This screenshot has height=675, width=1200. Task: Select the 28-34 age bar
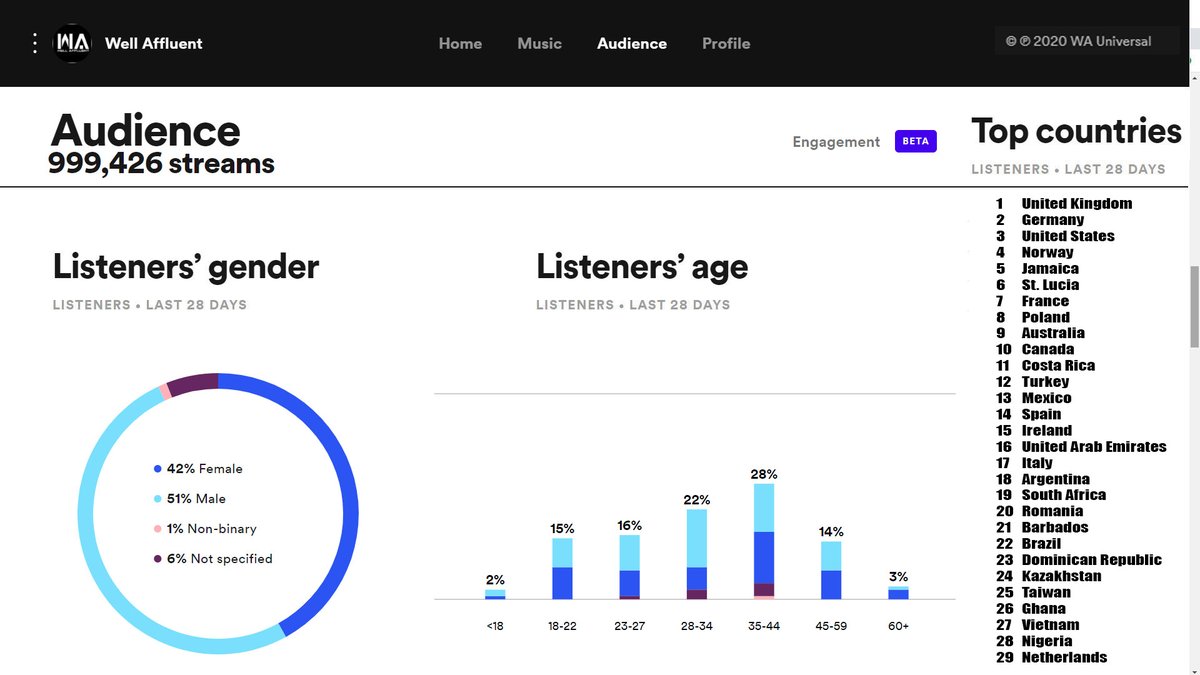pos(697,554)
